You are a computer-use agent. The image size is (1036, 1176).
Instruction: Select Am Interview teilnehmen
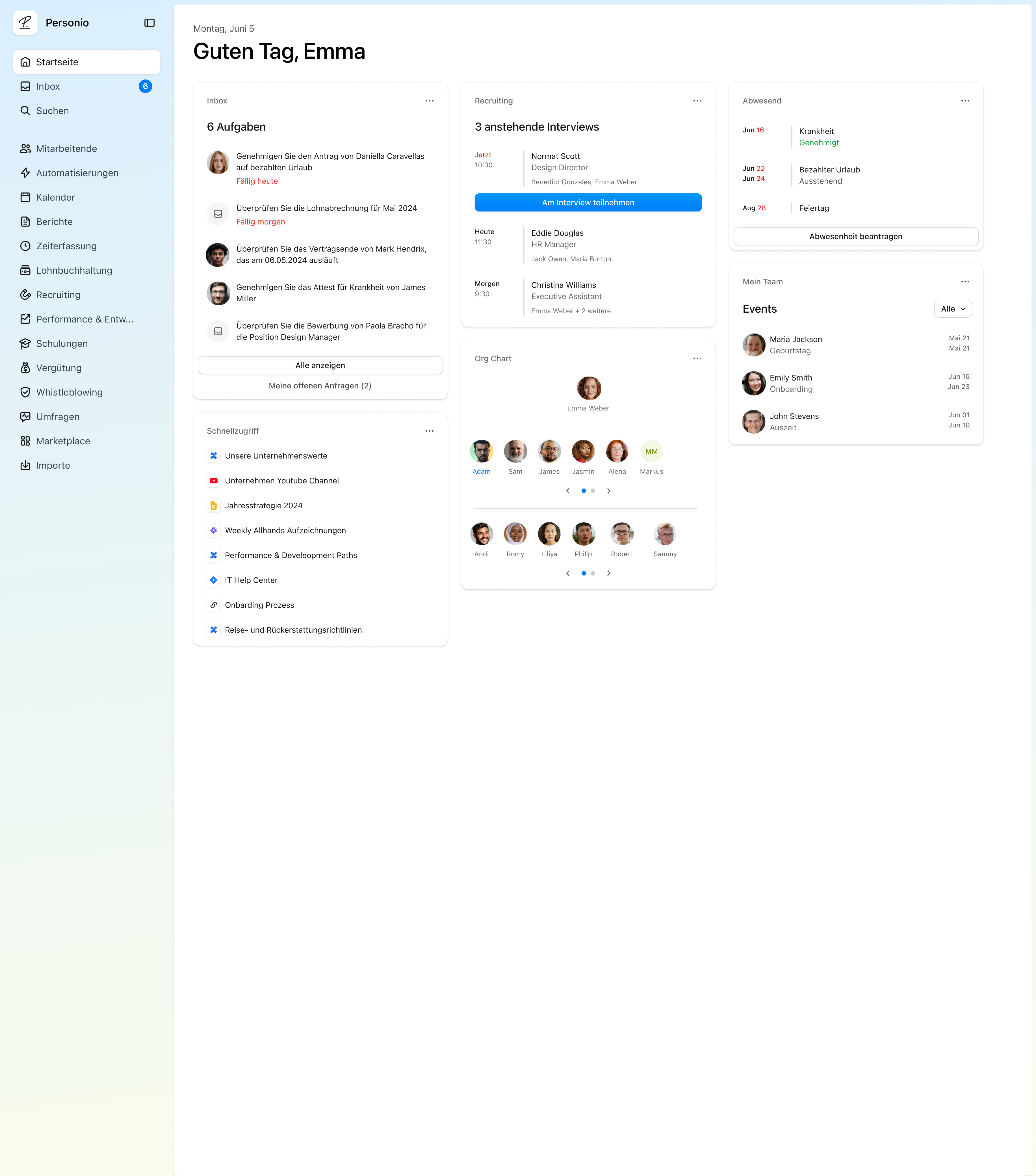(x=588, y=202)
